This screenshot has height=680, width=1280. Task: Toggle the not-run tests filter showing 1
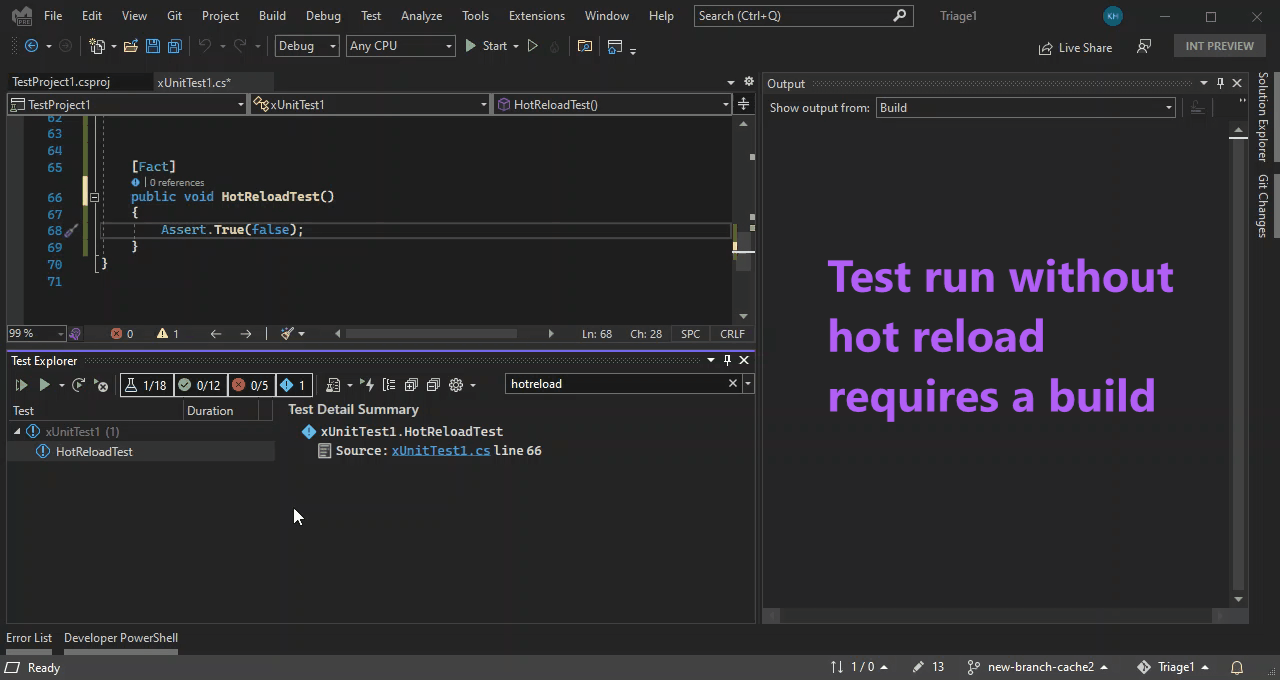coord(294,385)
